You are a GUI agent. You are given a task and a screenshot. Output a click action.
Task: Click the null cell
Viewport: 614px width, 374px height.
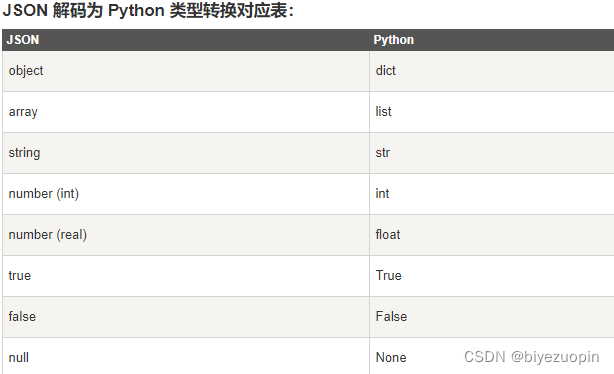point(186,356)
